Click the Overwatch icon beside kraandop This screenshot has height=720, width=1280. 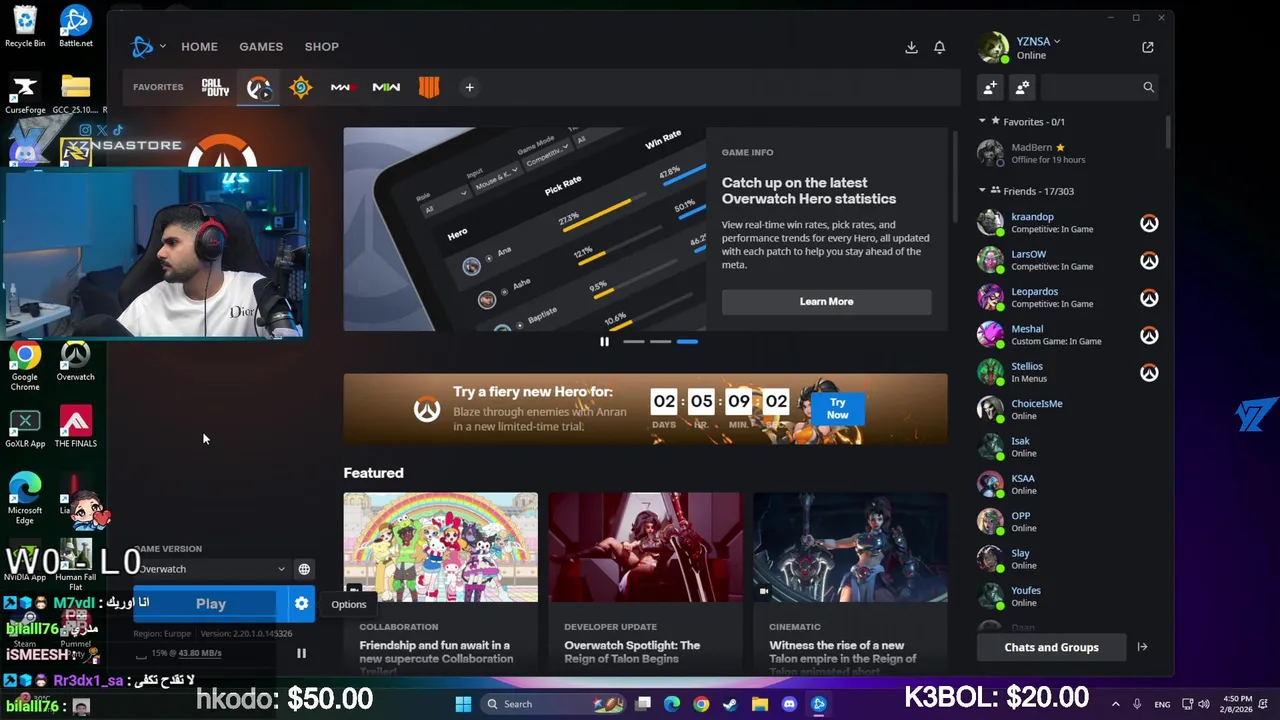click(x=1149, y=223)
